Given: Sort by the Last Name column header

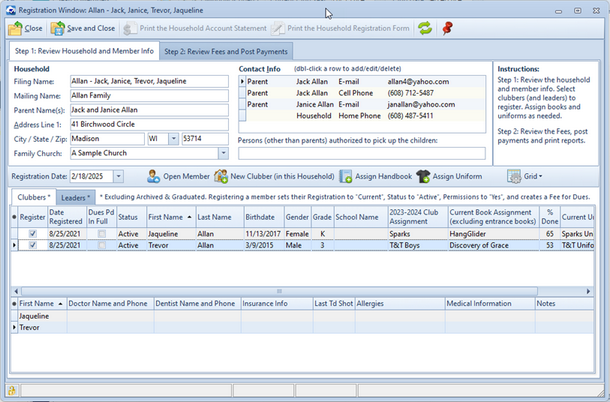Looking at the screenshot, I should [x=213, y=216].
